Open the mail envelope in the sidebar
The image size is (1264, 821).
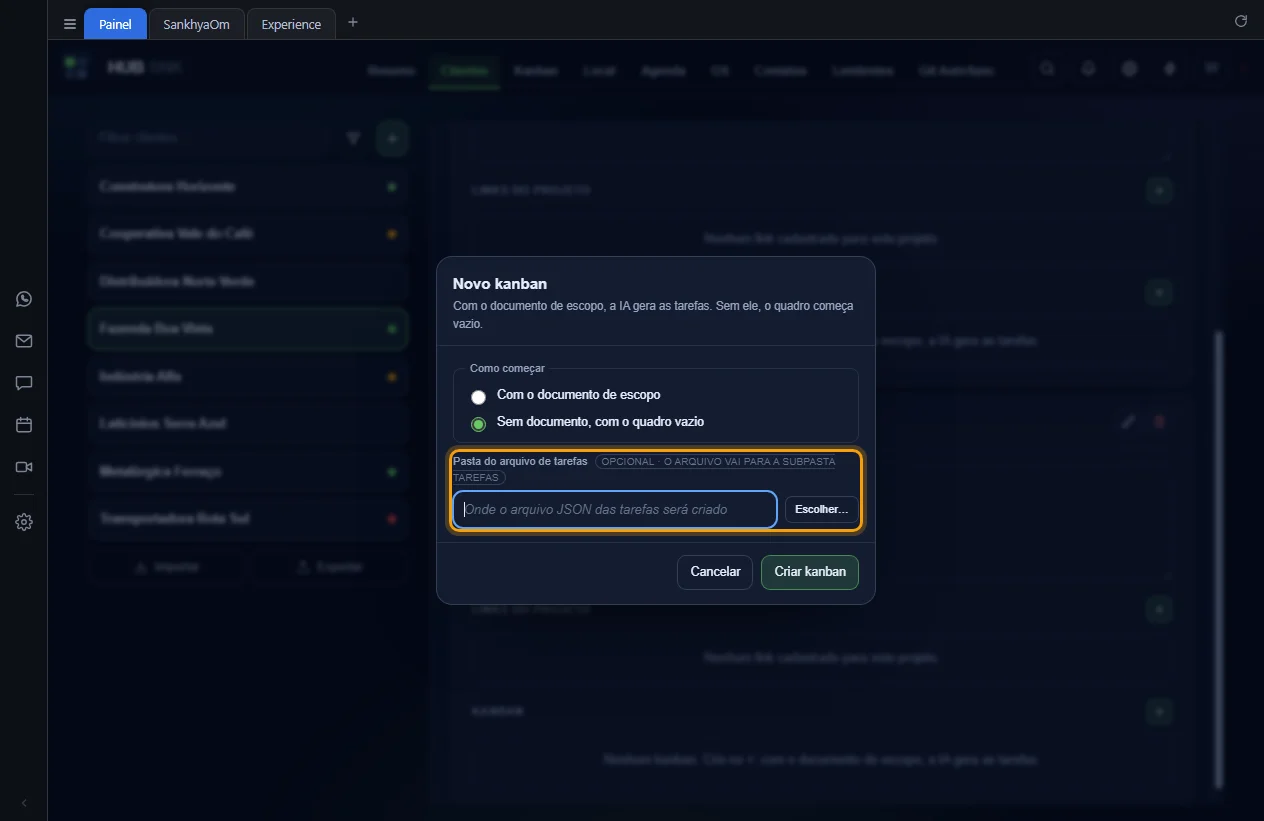pyautogui.click(x=24, y=341)
